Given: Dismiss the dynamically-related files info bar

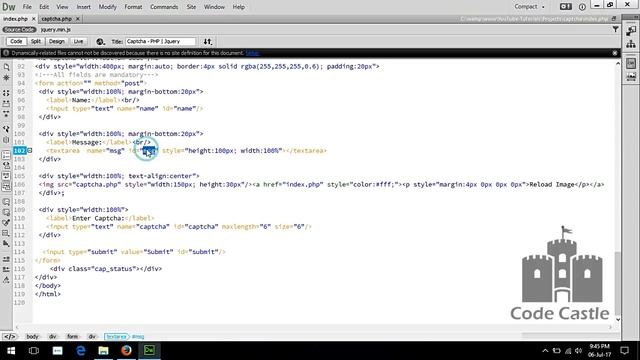Looking at the screenshot, I should (x=615, y=53).
